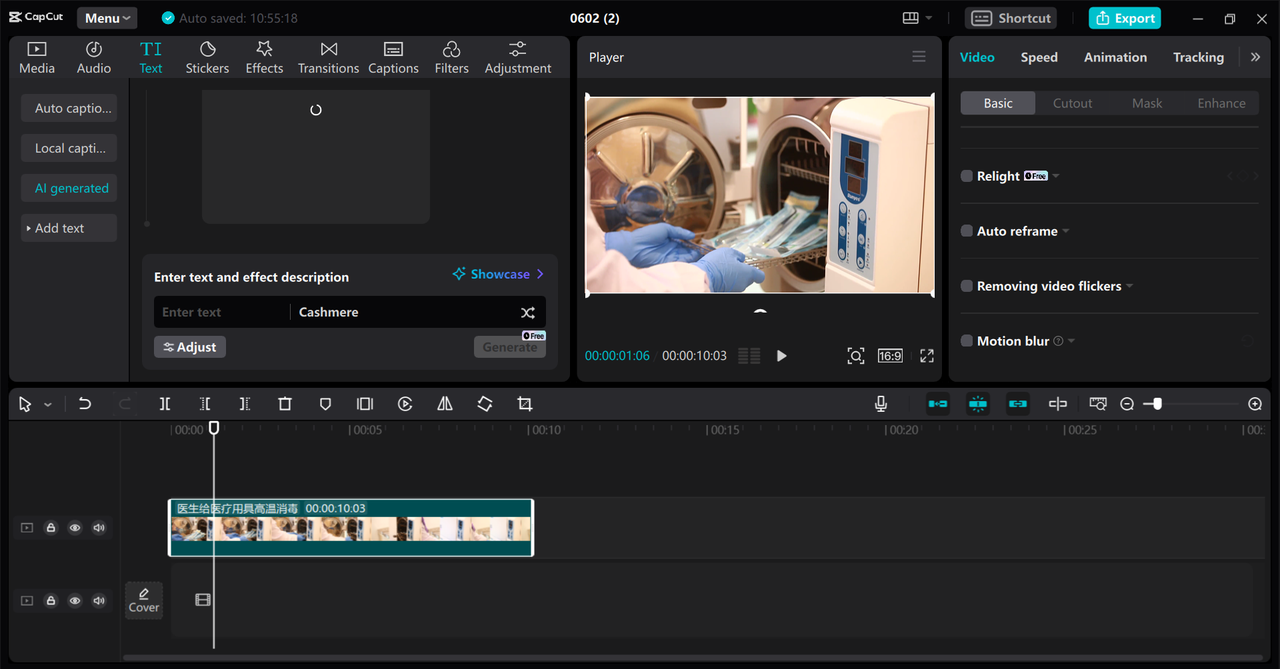The image size is (1280, 669).
Task: Click the Undo icon
Action: [85, 404]
